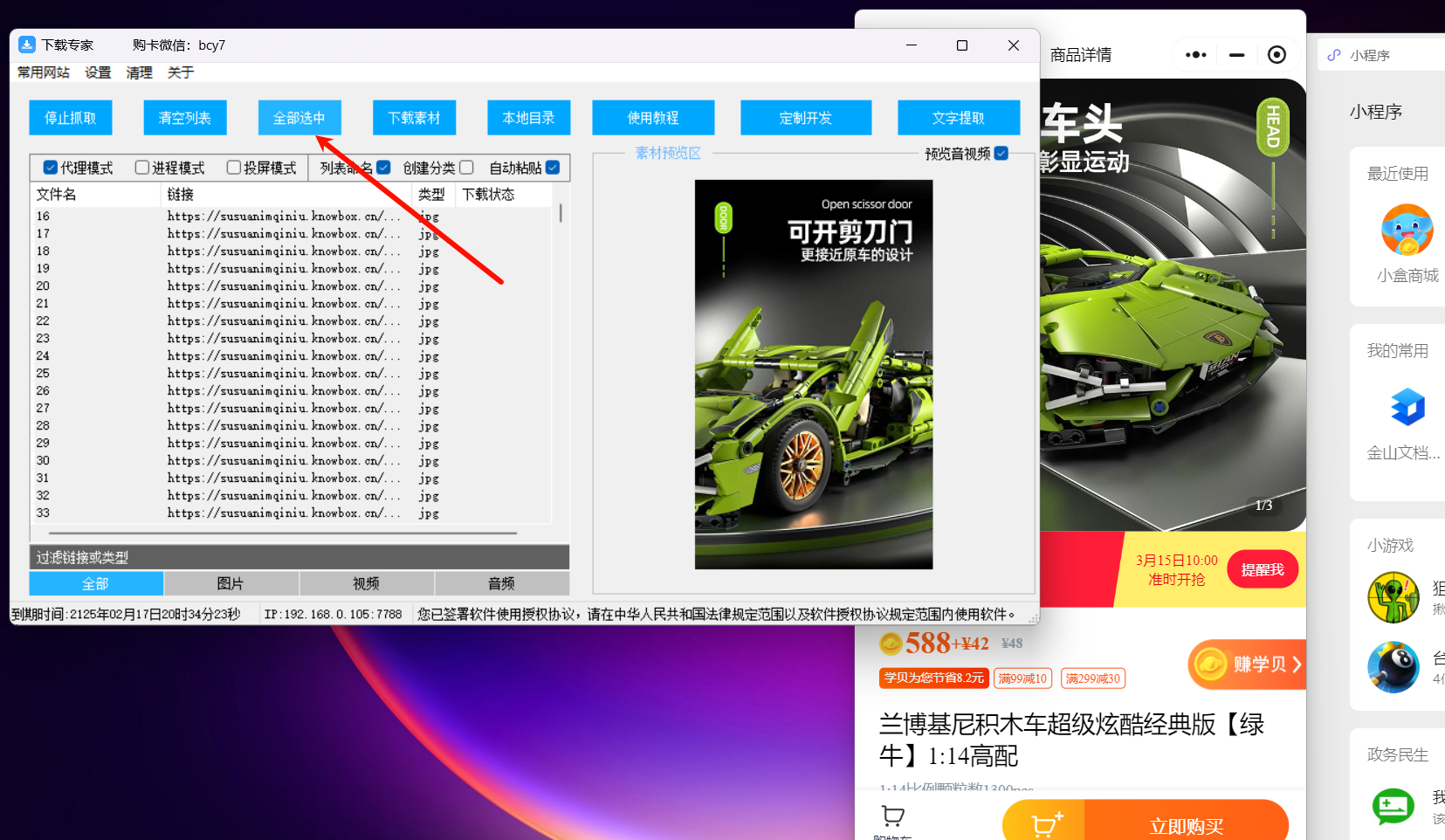Screen dimensions: 1445x840
Task: Click 满299减30 coupon tag
Action: [x=1093, y=678]
